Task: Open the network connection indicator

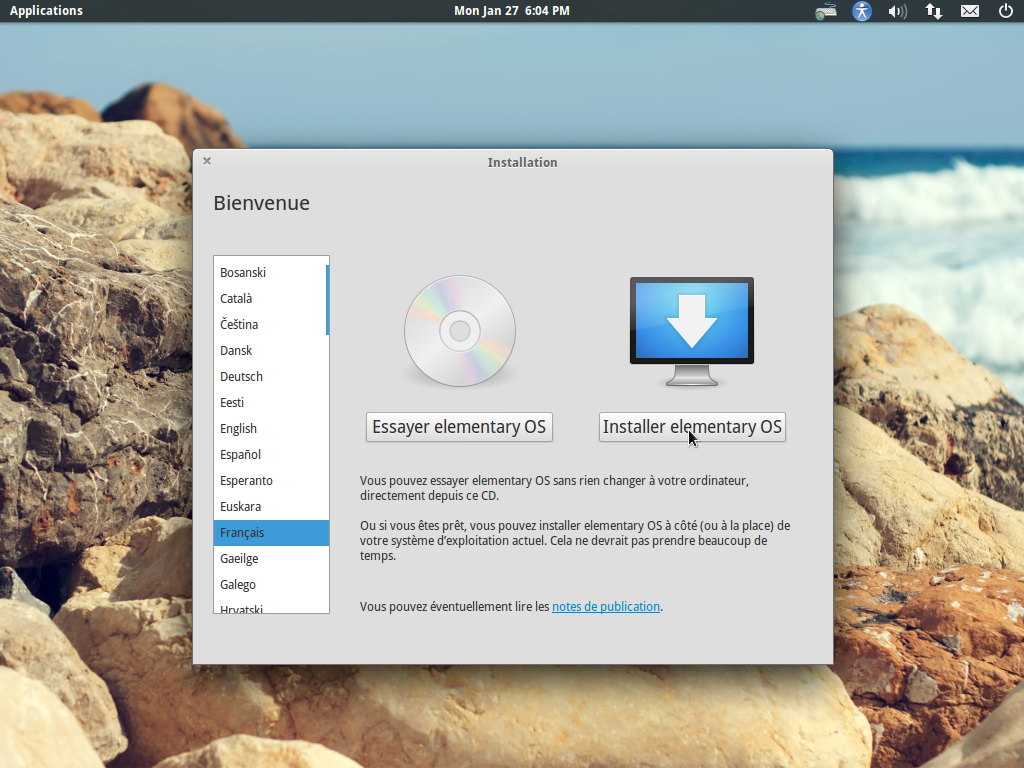Action: pos(934,11)
